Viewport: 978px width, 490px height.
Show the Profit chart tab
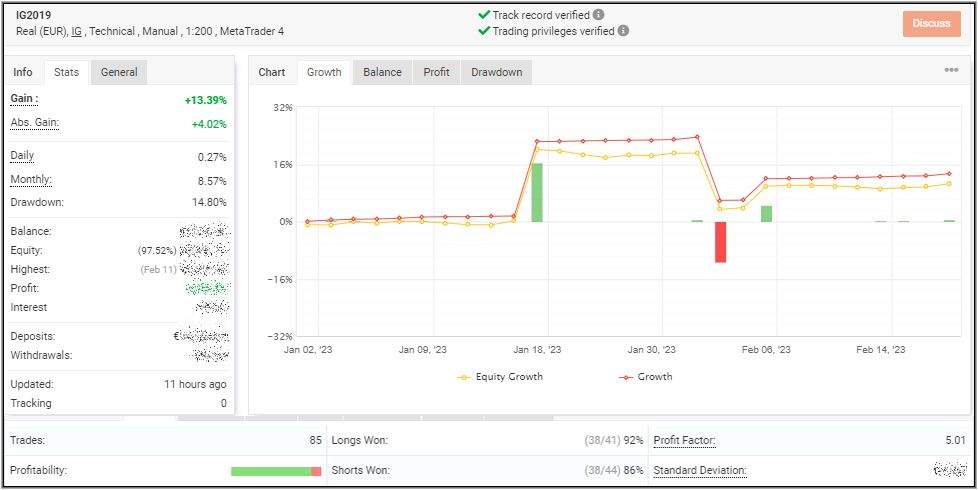pos(436,72)
